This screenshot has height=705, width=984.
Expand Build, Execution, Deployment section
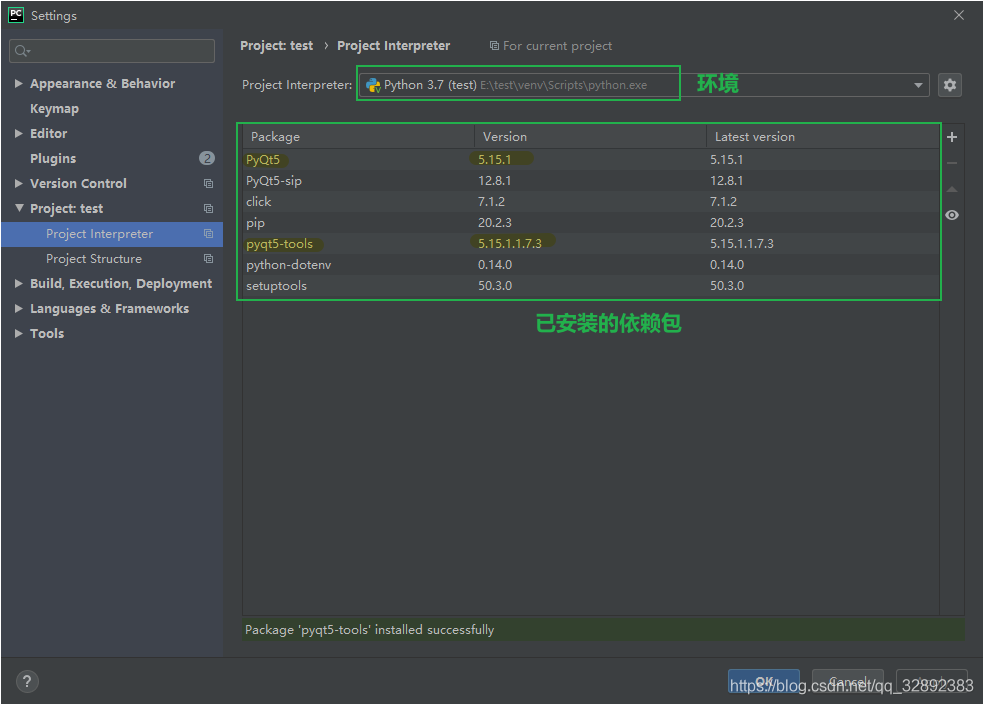(x=19, y=284)
